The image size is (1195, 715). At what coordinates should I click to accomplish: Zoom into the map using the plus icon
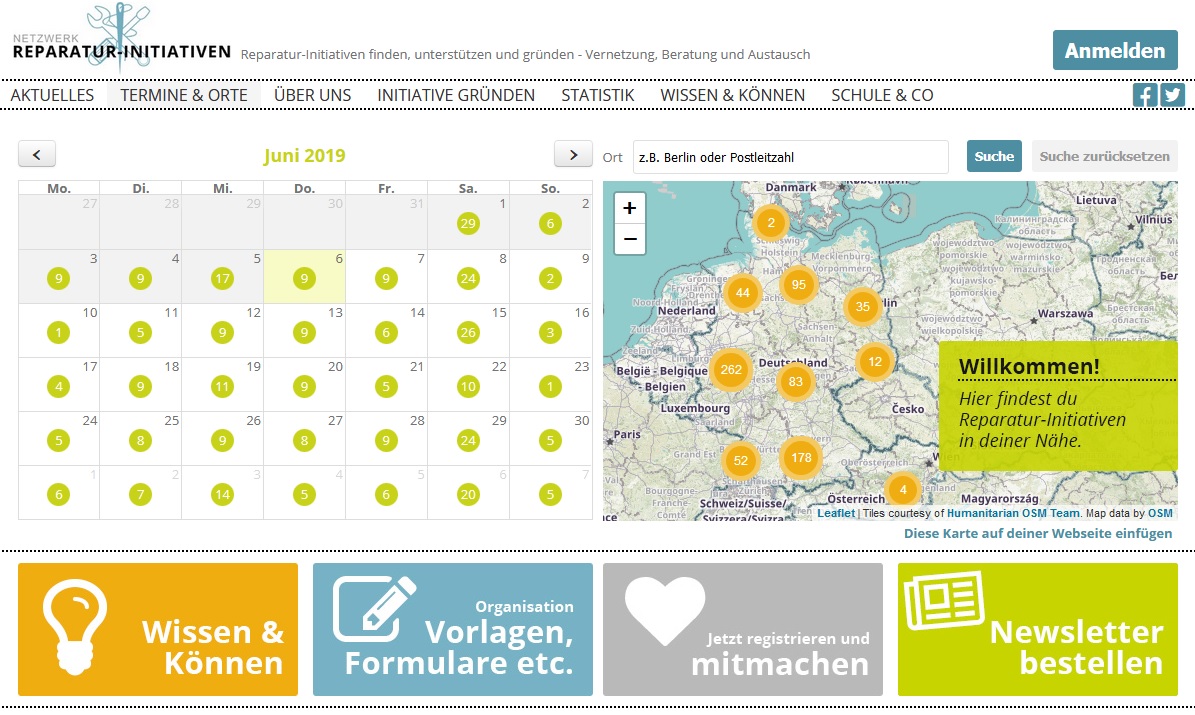click(x=629, y=209)
